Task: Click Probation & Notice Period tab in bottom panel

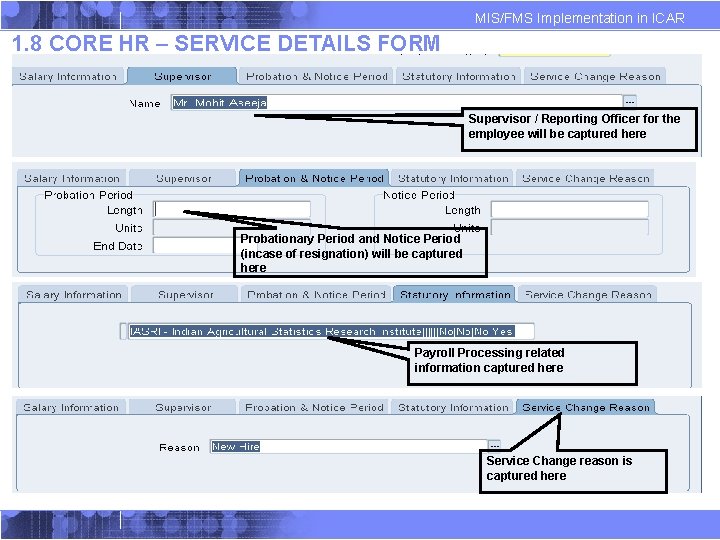Action: pyautogui.click(x=314, y=407)
